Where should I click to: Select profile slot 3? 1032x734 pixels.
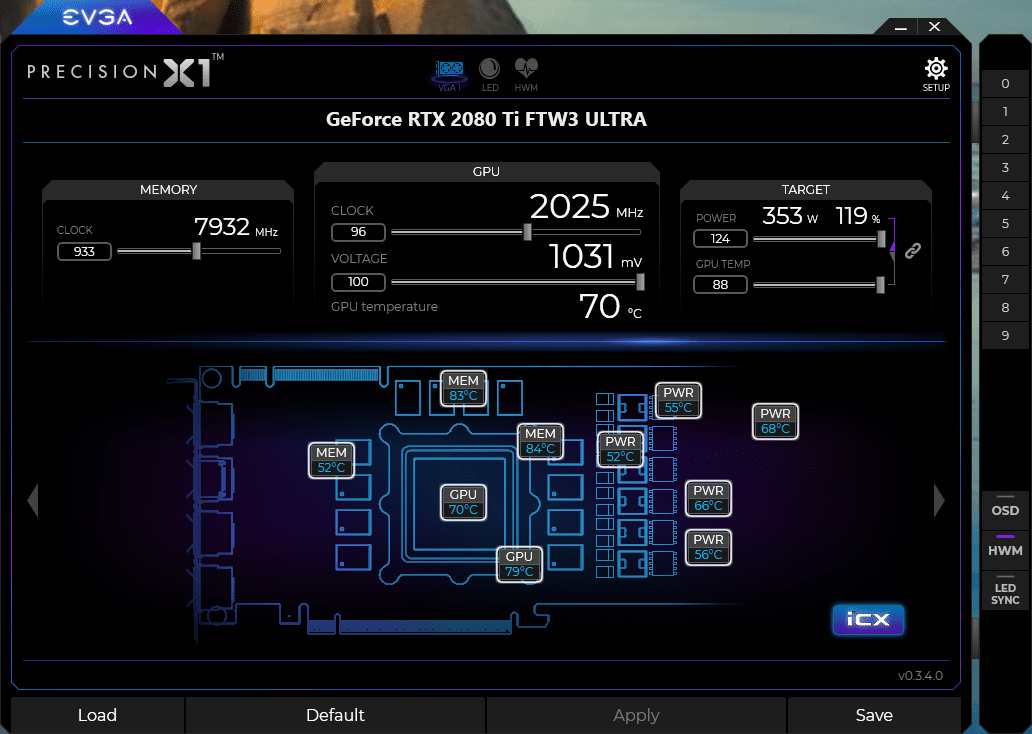[1005, 167]
